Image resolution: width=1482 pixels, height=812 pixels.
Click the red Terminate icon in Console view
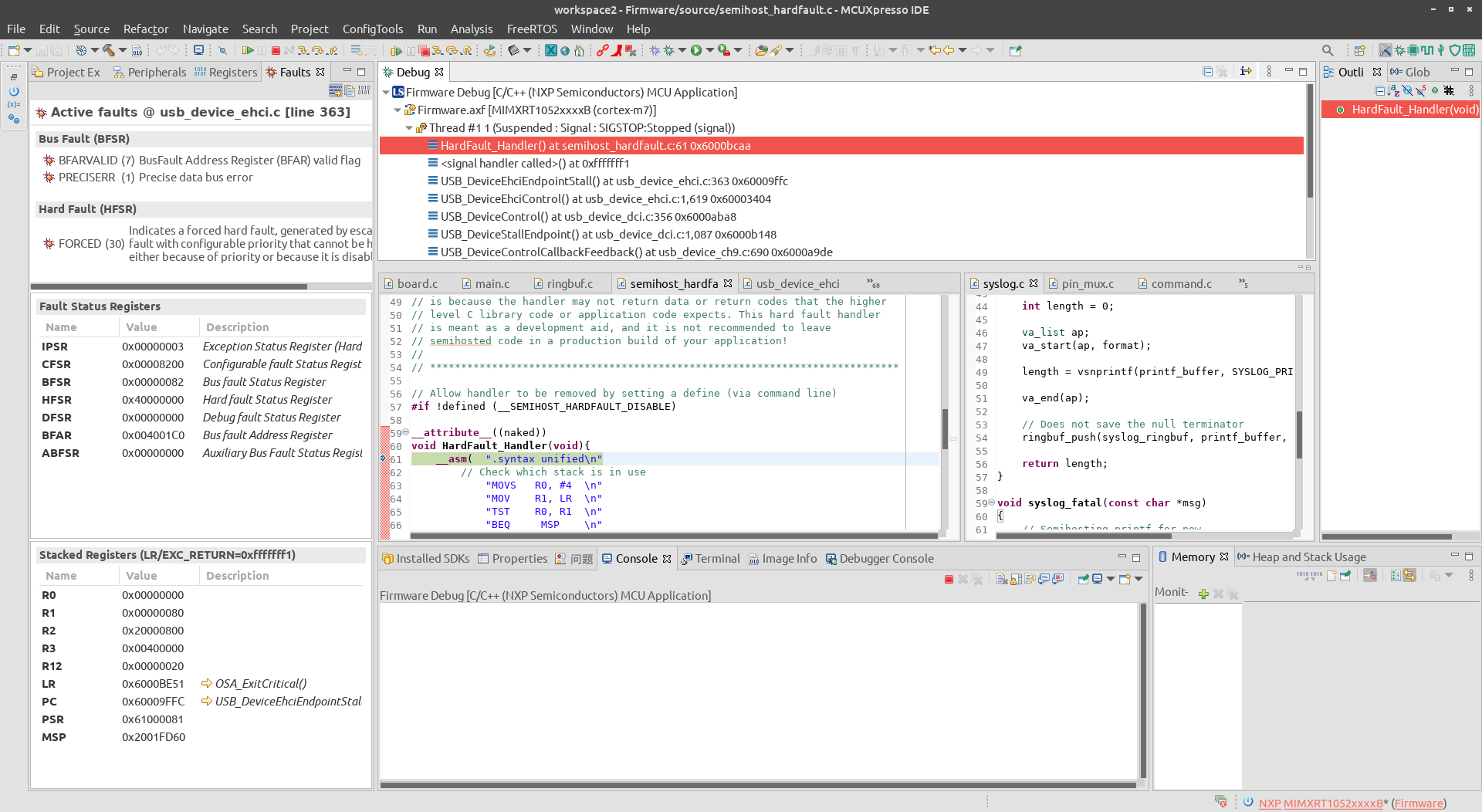(x=949, y=579)
